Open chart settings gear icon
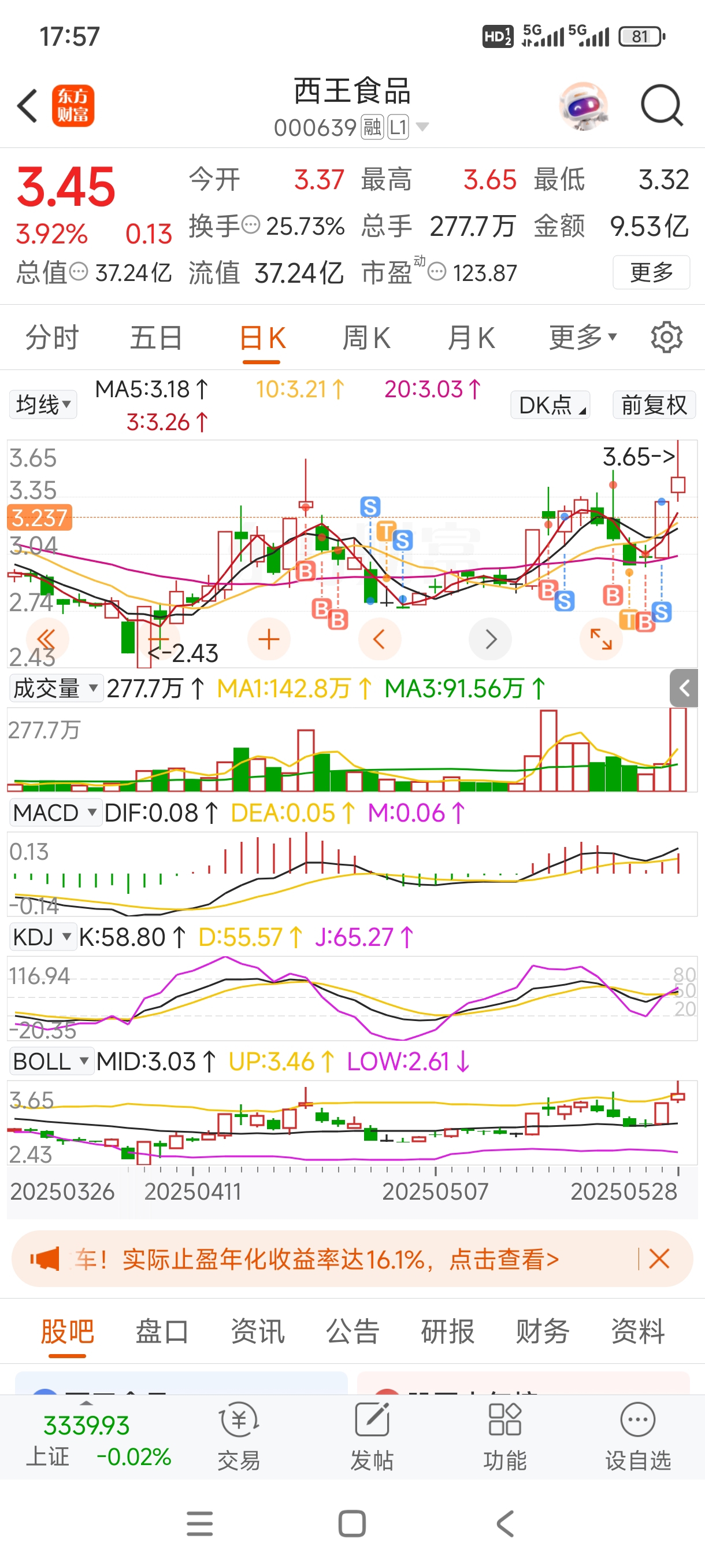705x1568 pixels. tap(667, 337)
